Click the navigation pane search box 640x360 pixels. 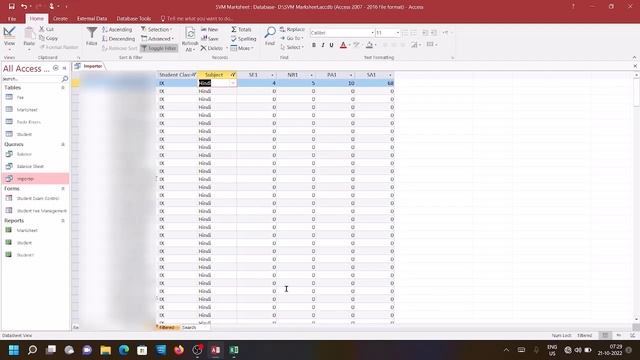click(32, 79)
